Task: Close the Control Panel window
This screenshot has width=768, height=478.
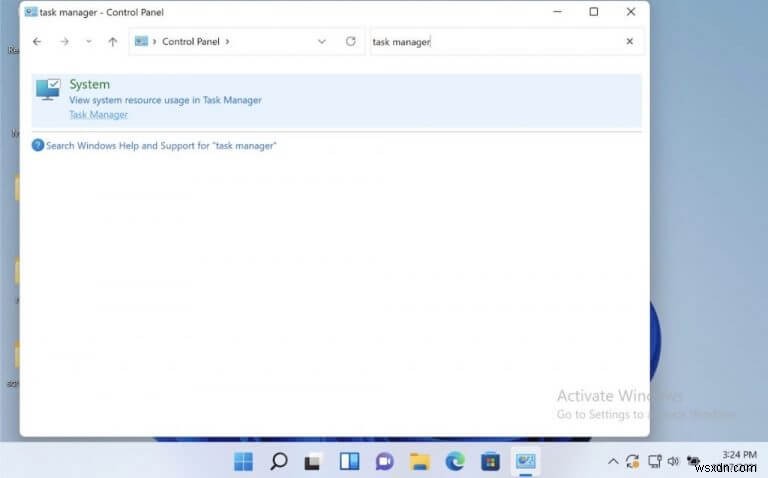Action: [x=631, y=11]
